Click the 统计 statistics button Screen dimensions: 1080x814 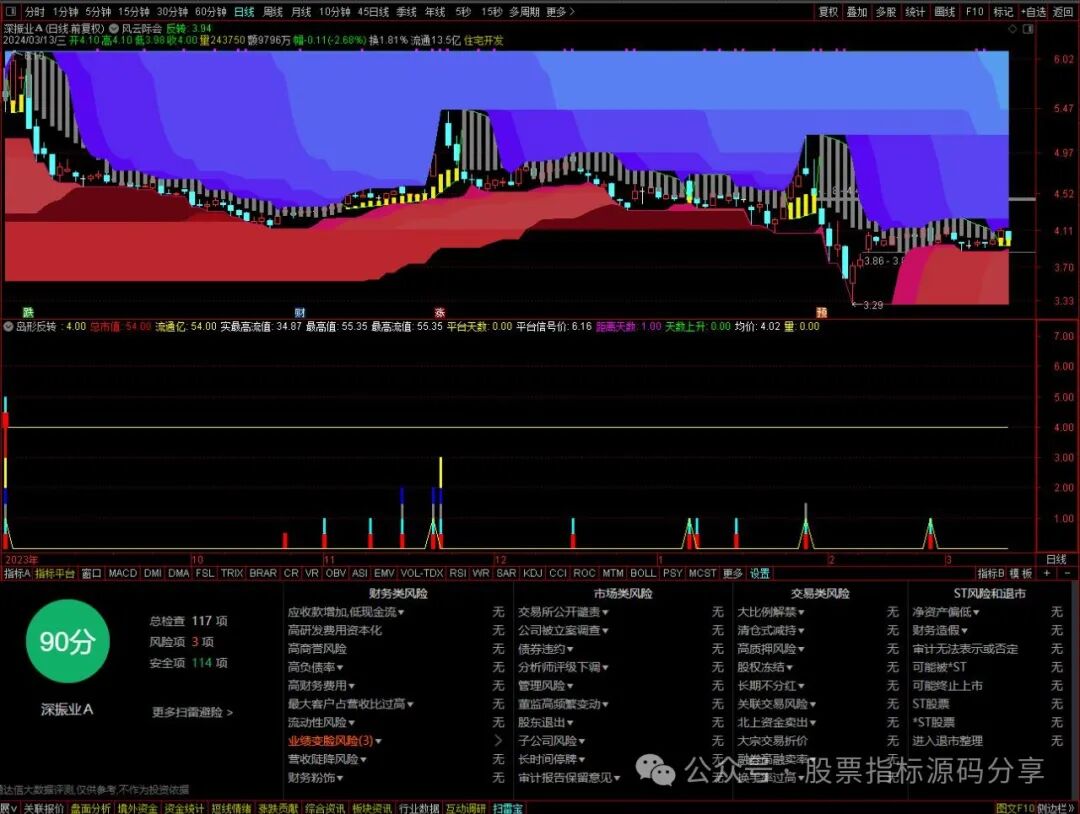tap(915, 12)
